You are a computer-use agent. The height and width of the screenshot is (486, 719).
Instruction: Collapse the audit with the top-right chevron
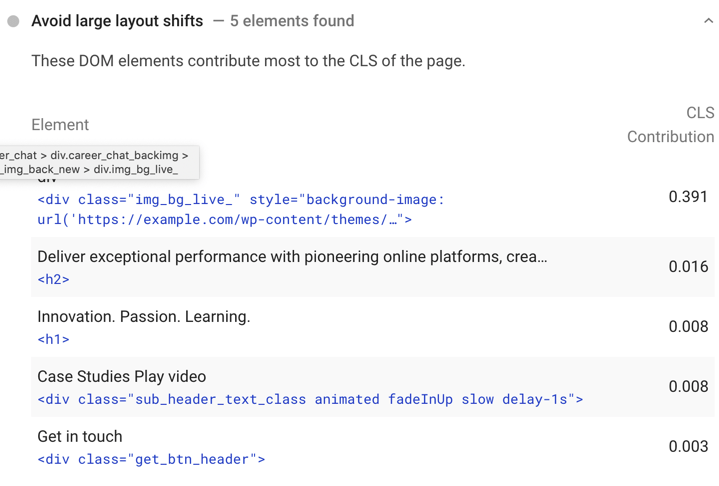click(x=708, y=21)
